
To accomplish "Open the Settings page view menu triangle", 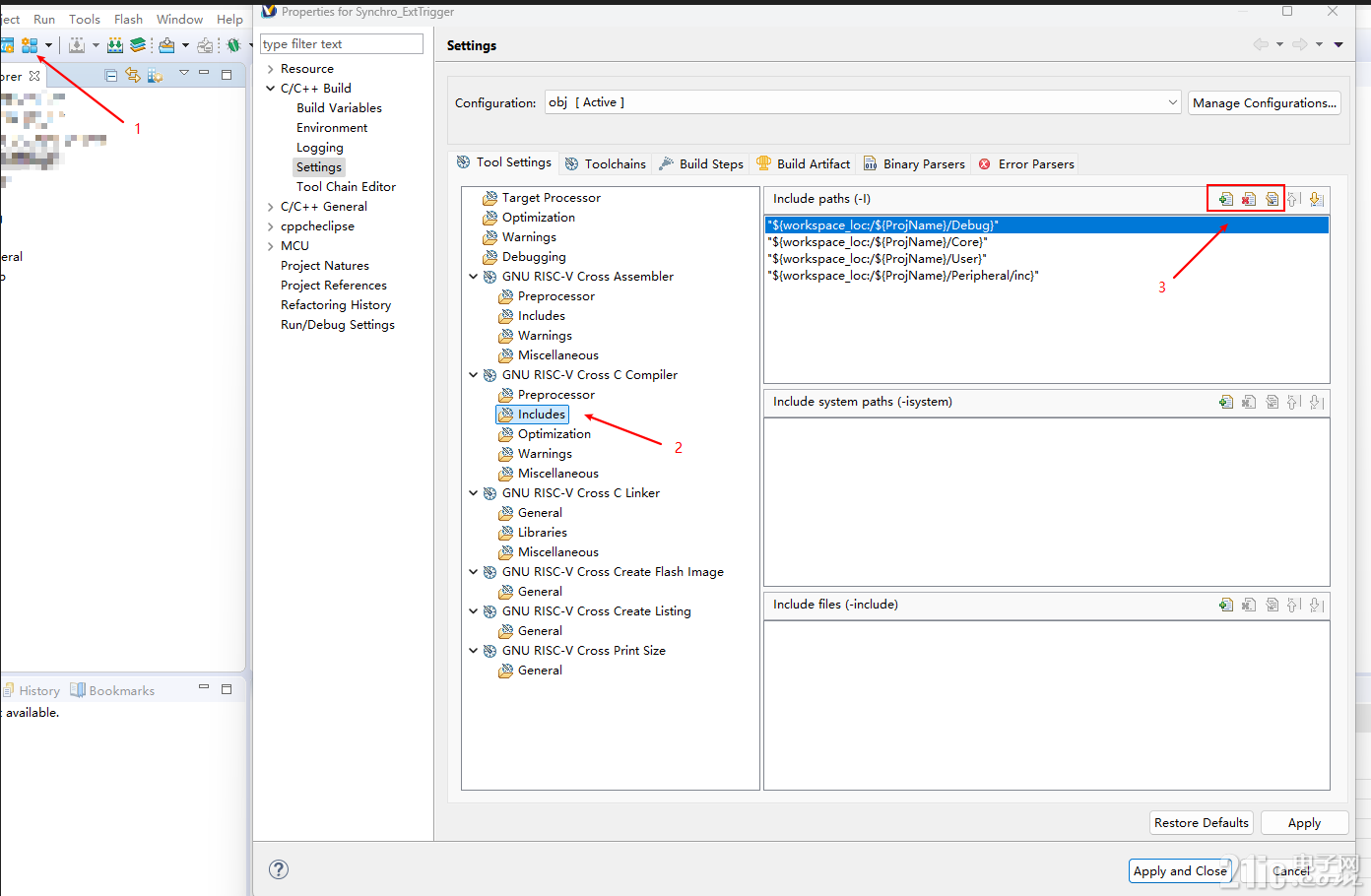I will (1338, 44).
